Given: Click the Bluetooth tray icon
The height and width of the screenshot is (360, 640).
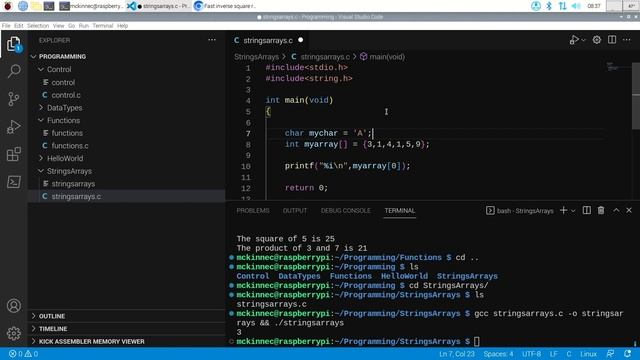Looking at the screenshot, I should [549, 6].
